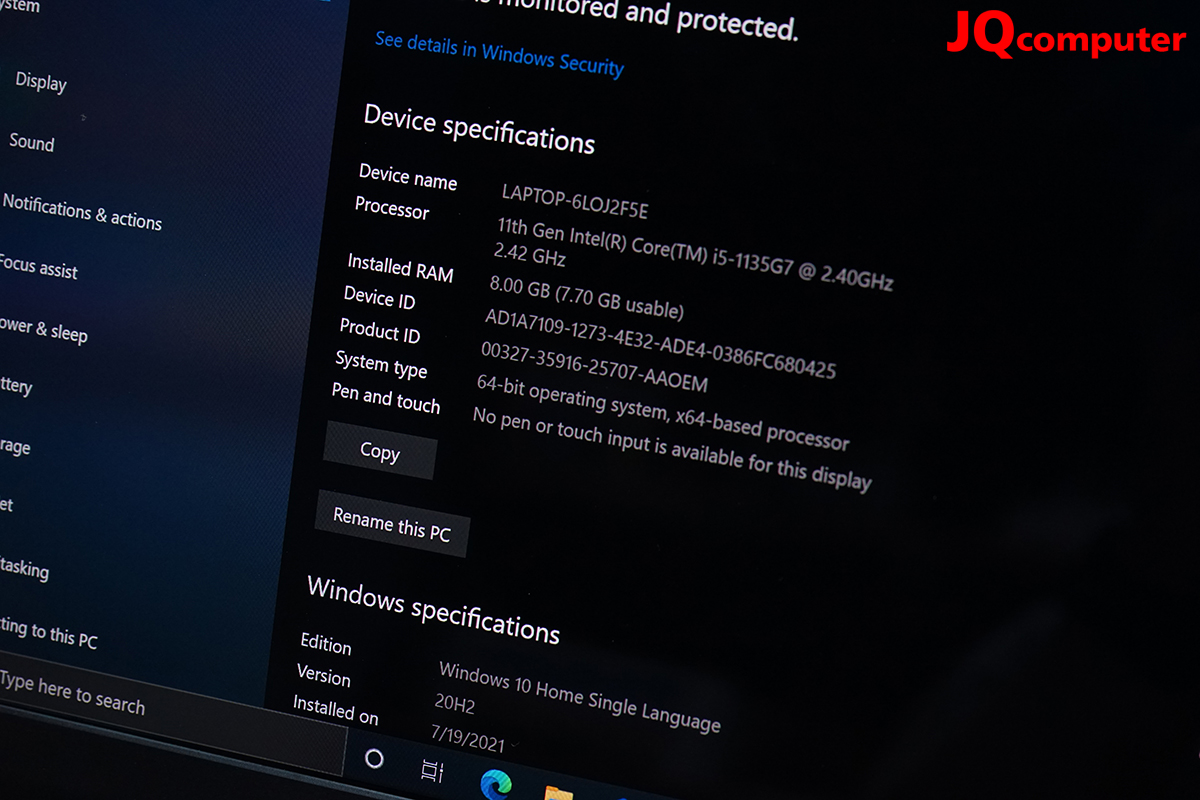Viewport: 1200px width, 800px height.
Task: Click the Rename this PC button
Action: coord(392,524)
